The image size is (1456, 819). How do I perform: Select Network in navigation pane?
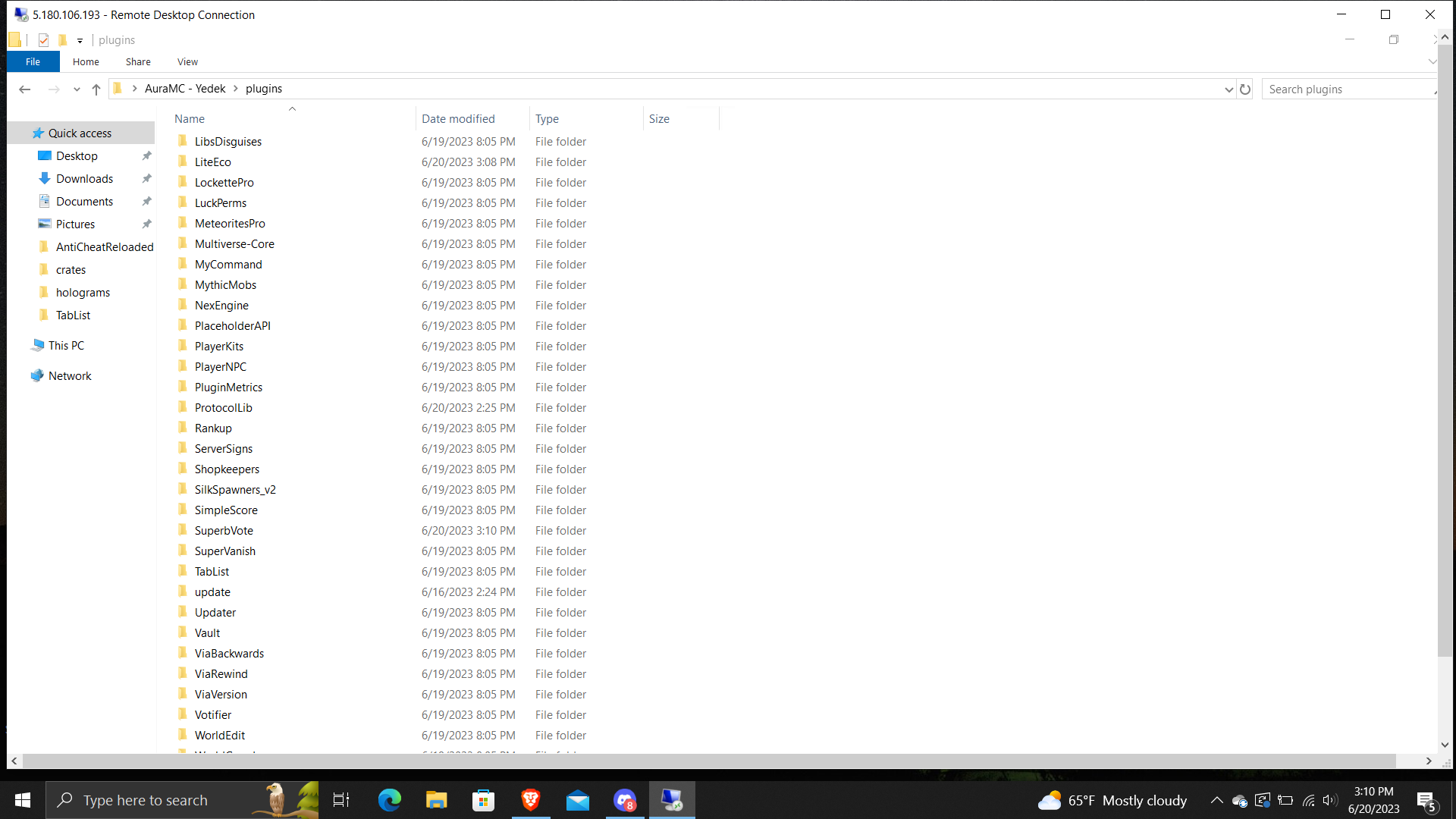coord(70,376)
